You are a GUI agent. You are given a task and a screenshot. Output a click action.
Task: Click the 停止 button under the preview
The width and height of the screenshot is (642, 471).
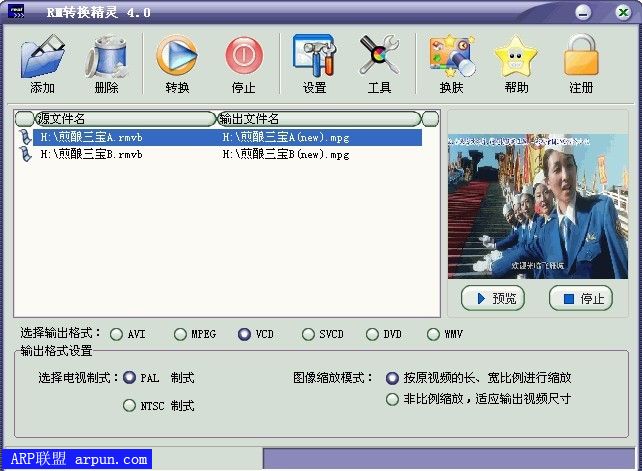(x=581, y=298)
